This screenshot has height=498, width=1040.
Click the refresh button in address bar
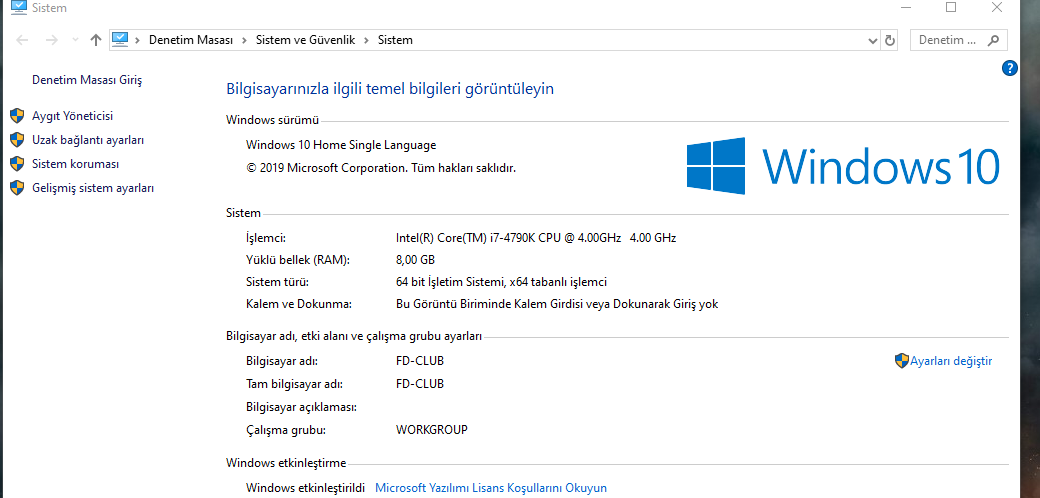tap(890, 40)
